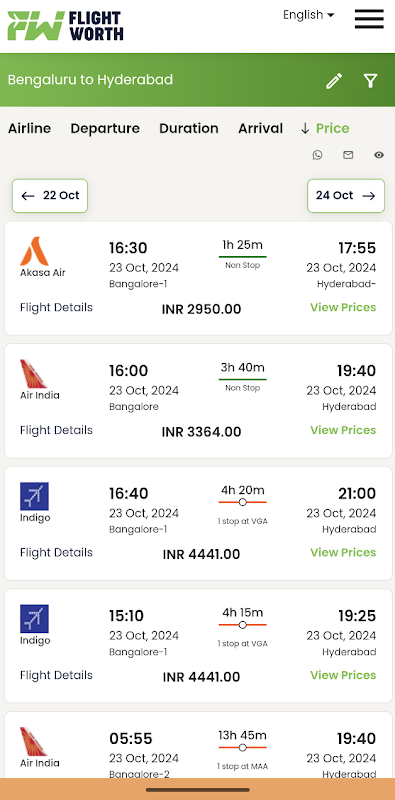The image size is (395, 800).
Task: Share results via email envelope icon
Action: click(x=348, y=155)
